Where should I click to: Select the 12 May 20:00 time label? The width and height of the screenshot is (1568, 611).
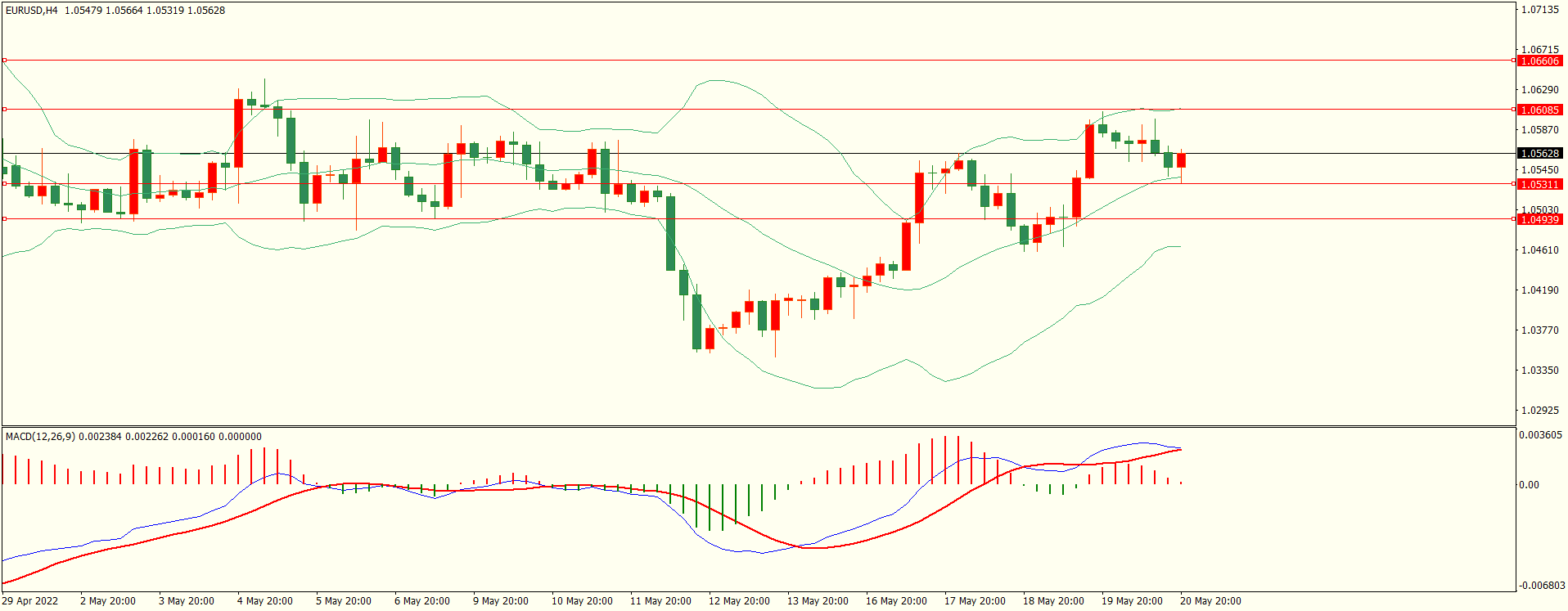coord(739,601)
